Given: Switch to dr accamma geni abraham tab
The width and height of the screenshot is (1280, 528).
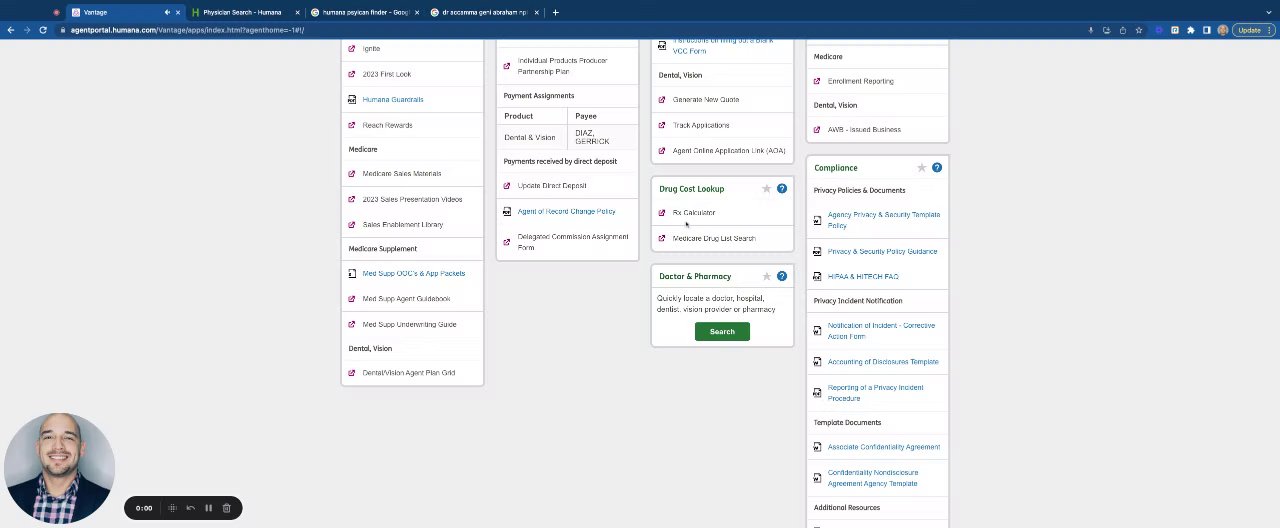Looking at the screenshot, I should (x=484, y=12).
